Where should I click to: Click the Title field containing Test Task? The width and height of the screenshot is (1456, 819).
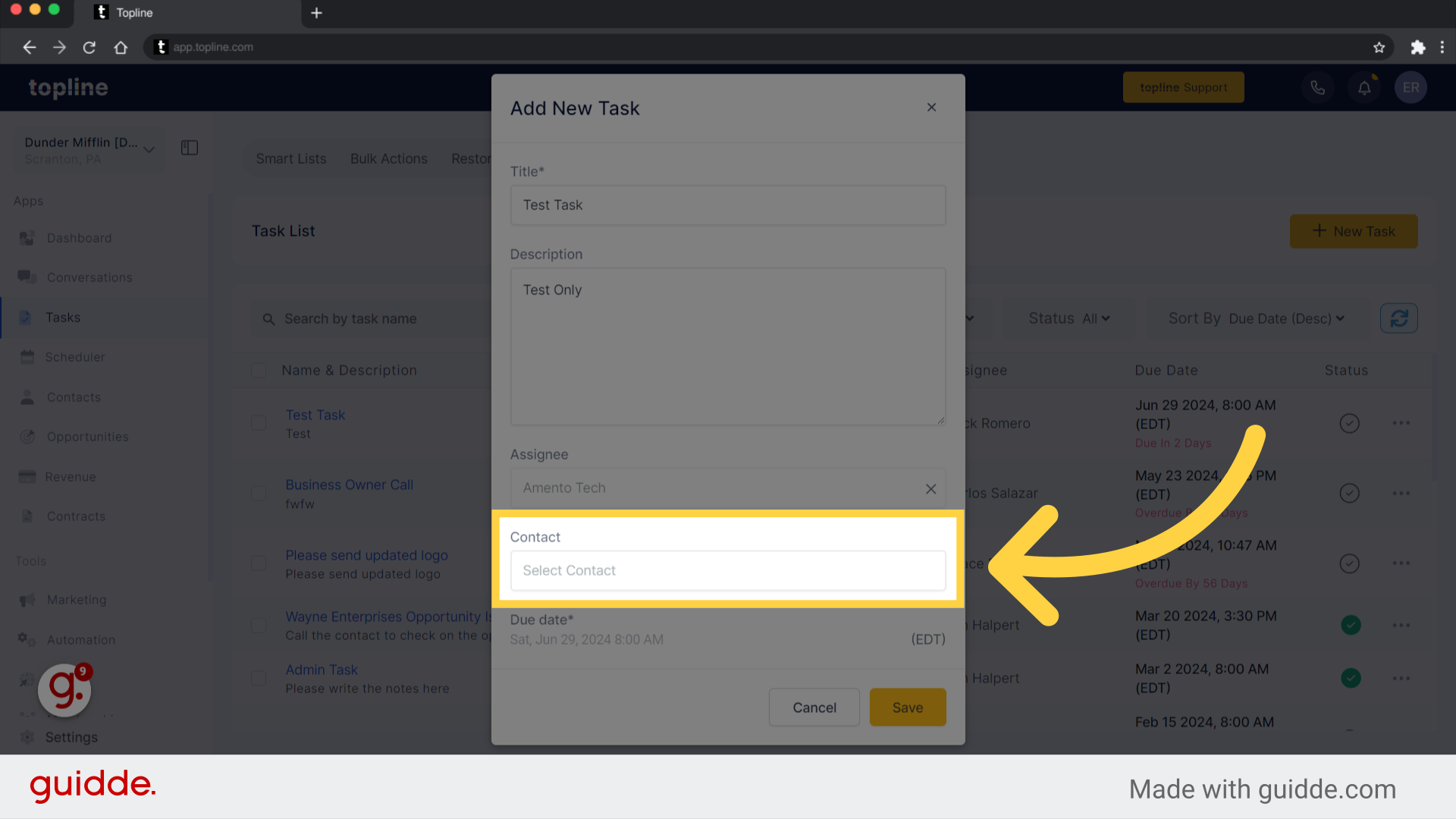728,206
